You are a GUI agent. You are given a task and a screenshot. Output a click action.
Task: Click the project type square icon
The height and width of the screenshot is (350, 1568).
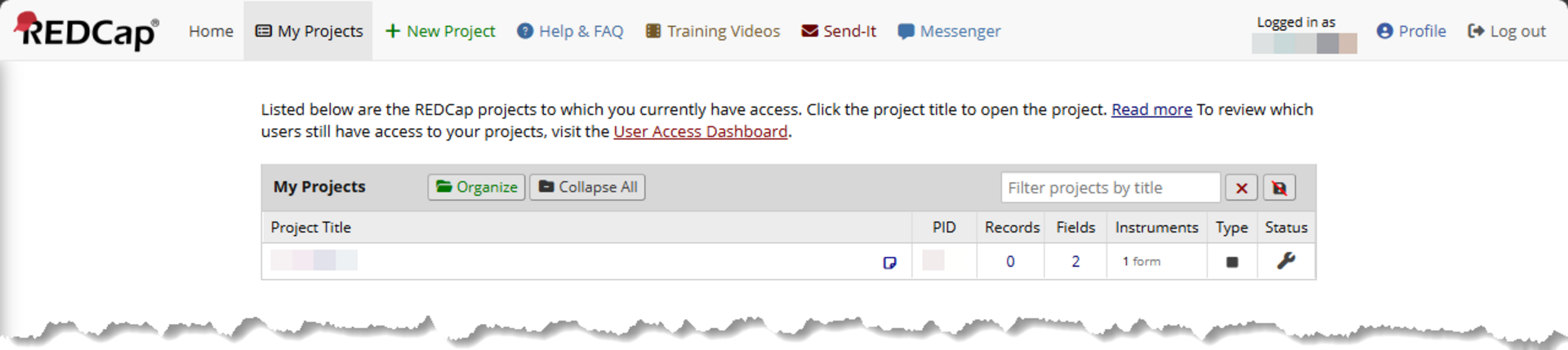point(1232,262)
